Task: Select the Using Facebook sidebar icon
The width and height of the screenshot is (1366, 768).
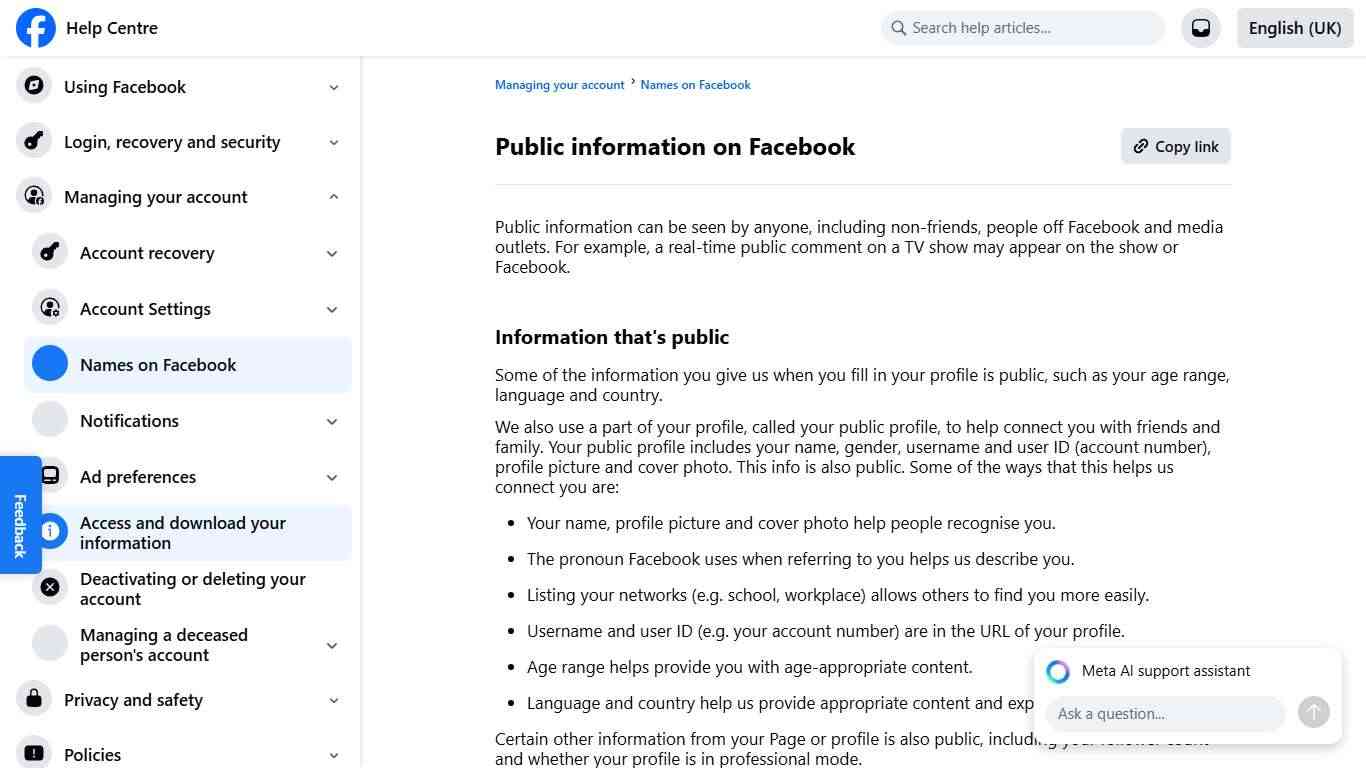Action: click(x=33, y=86)
